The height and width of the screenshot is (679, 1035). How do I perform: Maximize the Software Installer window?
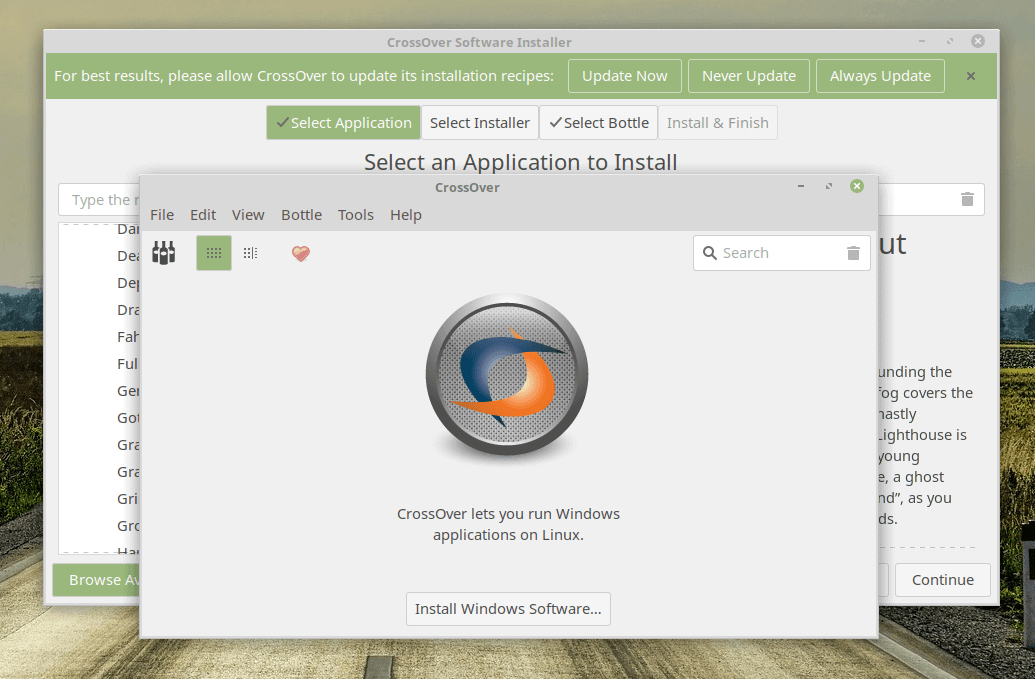coord(949,41)
